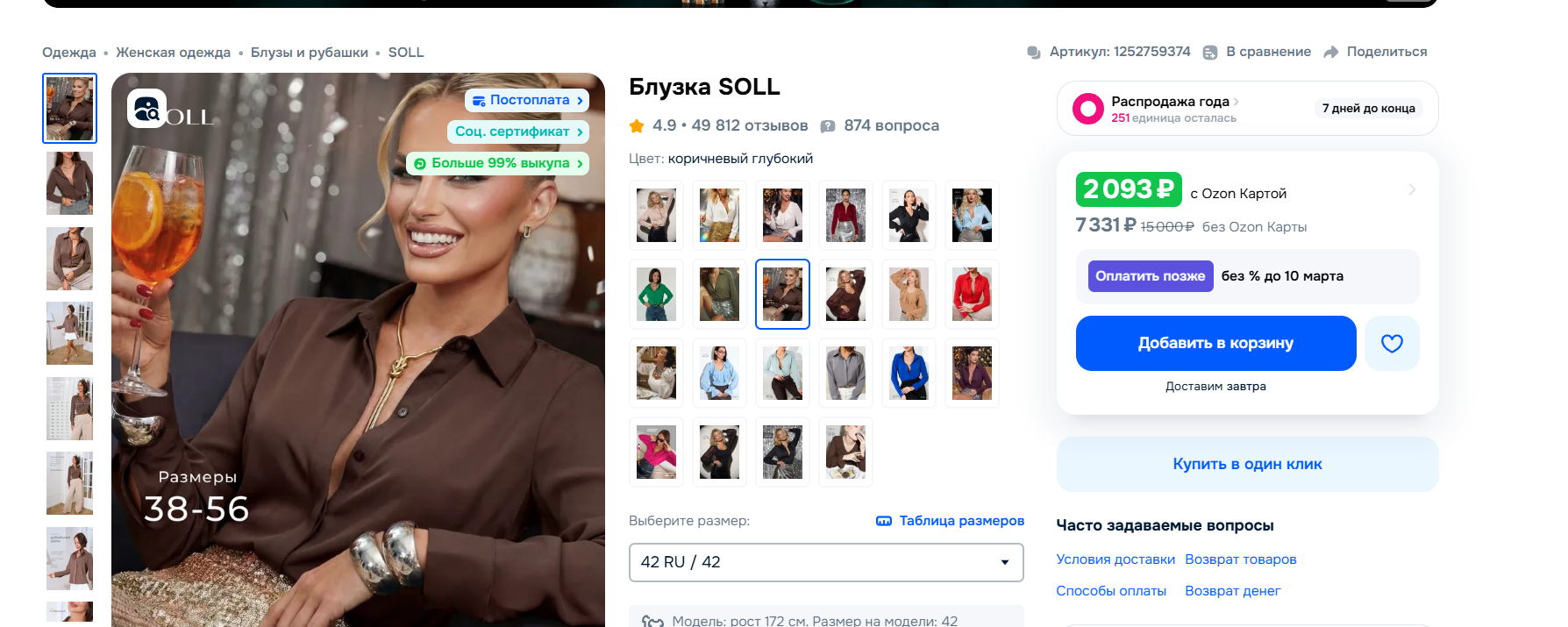Click the compare icon next to В сравнение

(1210, 53)
